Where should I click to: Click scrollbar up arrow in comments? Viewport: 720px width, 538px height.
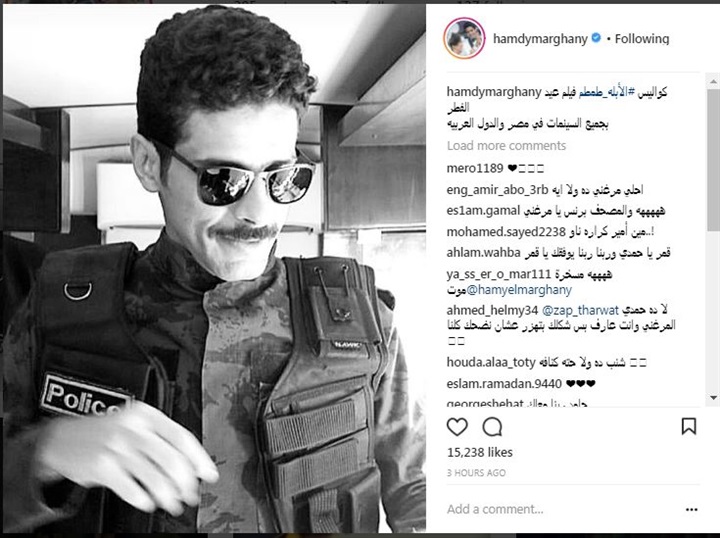713,82
